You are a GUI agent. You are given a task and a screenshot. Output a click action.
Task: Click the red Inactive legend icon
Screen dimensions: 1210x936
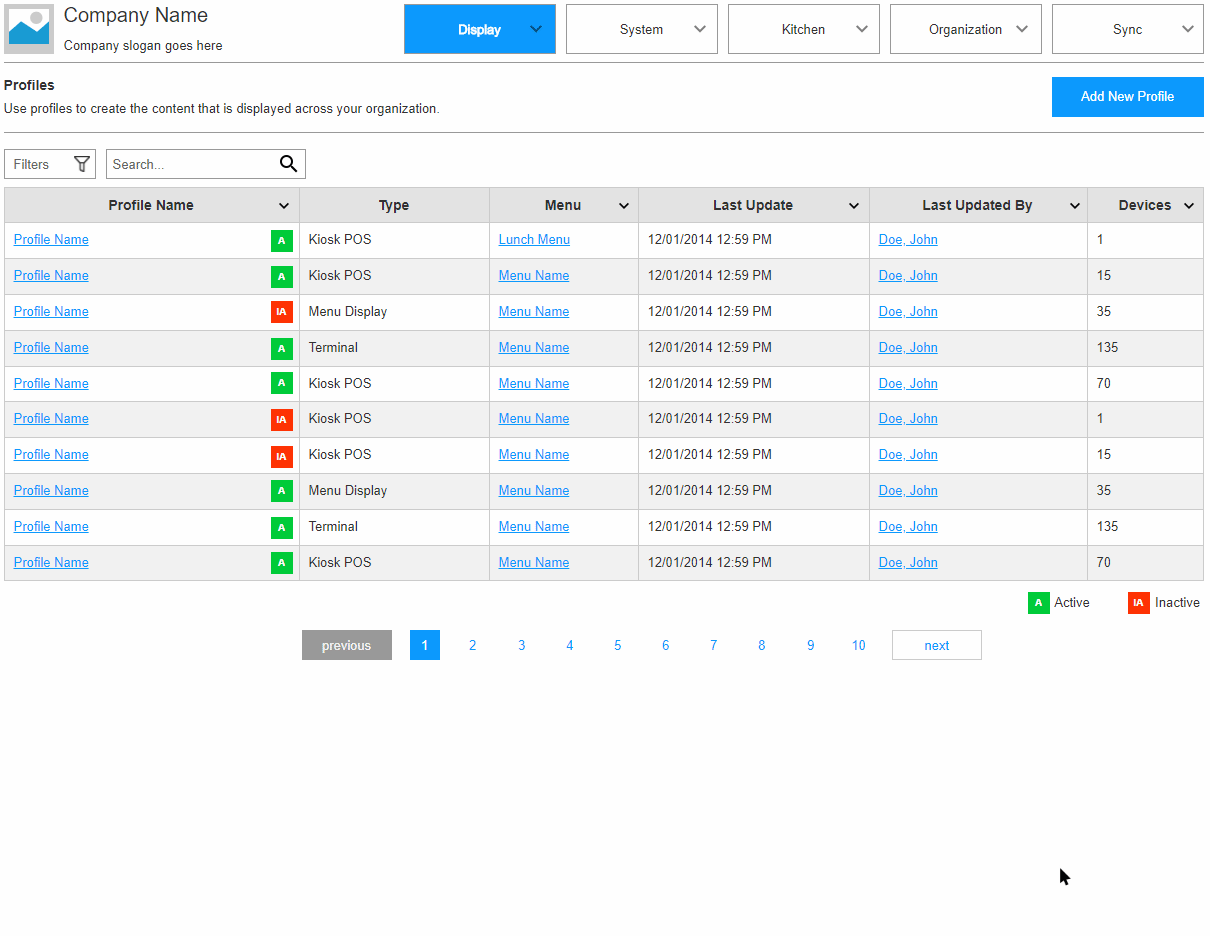1138,603
